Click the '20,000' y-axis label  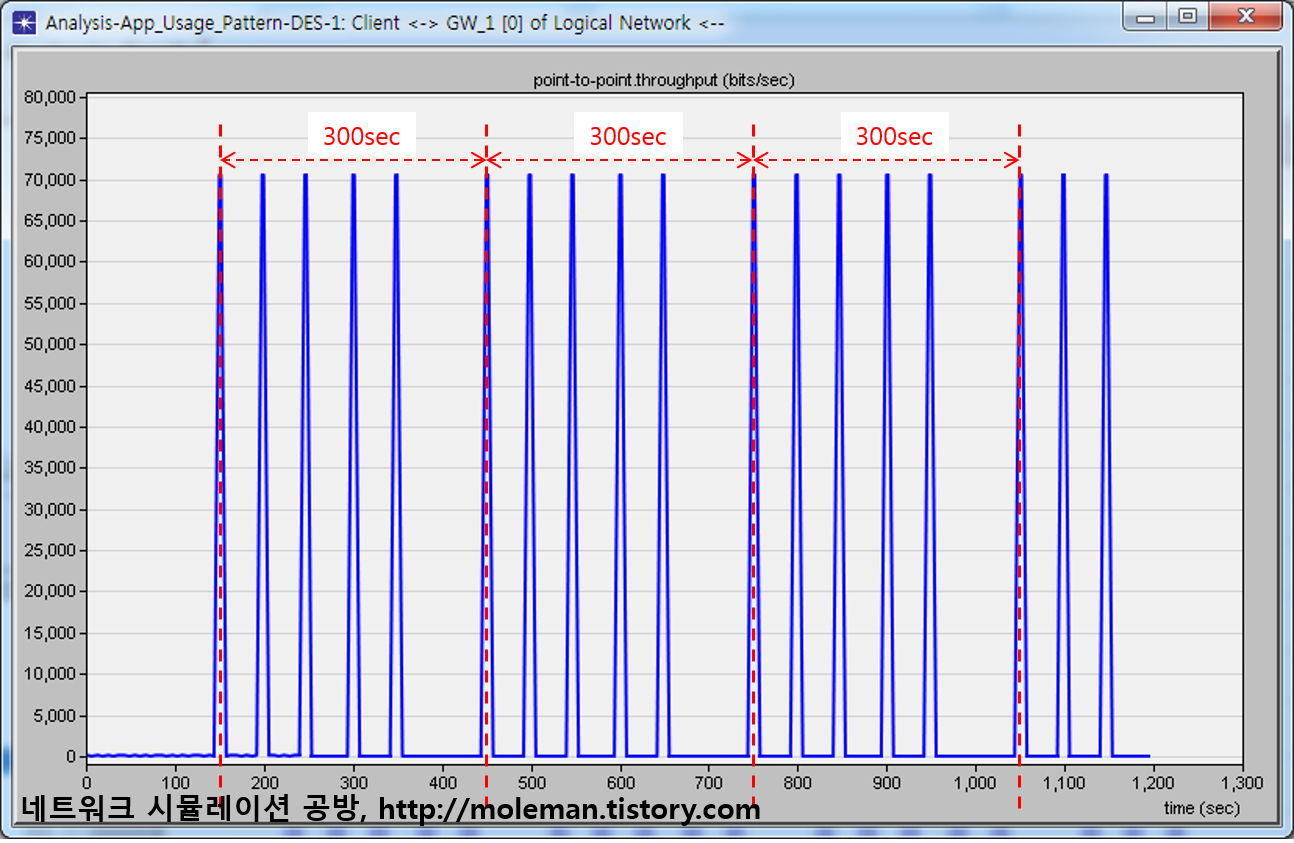pyautogui.click(x=50, y=591)
